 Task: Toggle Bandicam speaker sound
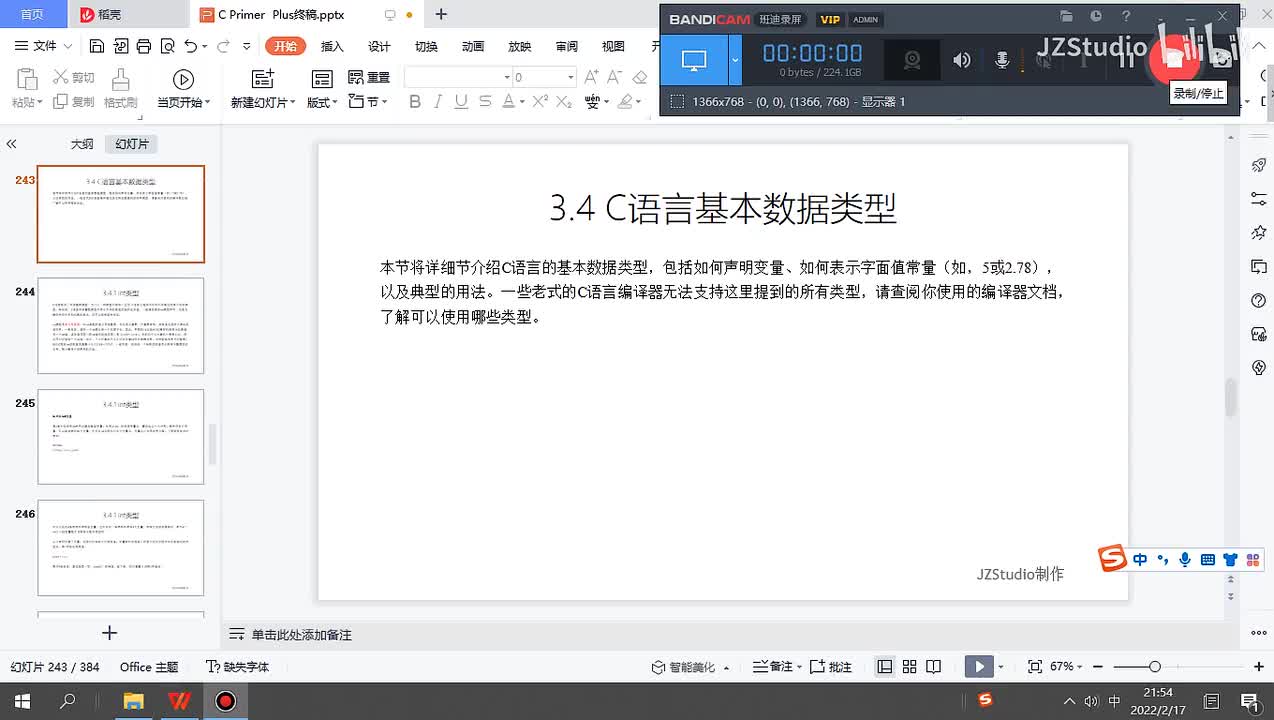pos(961,60)
